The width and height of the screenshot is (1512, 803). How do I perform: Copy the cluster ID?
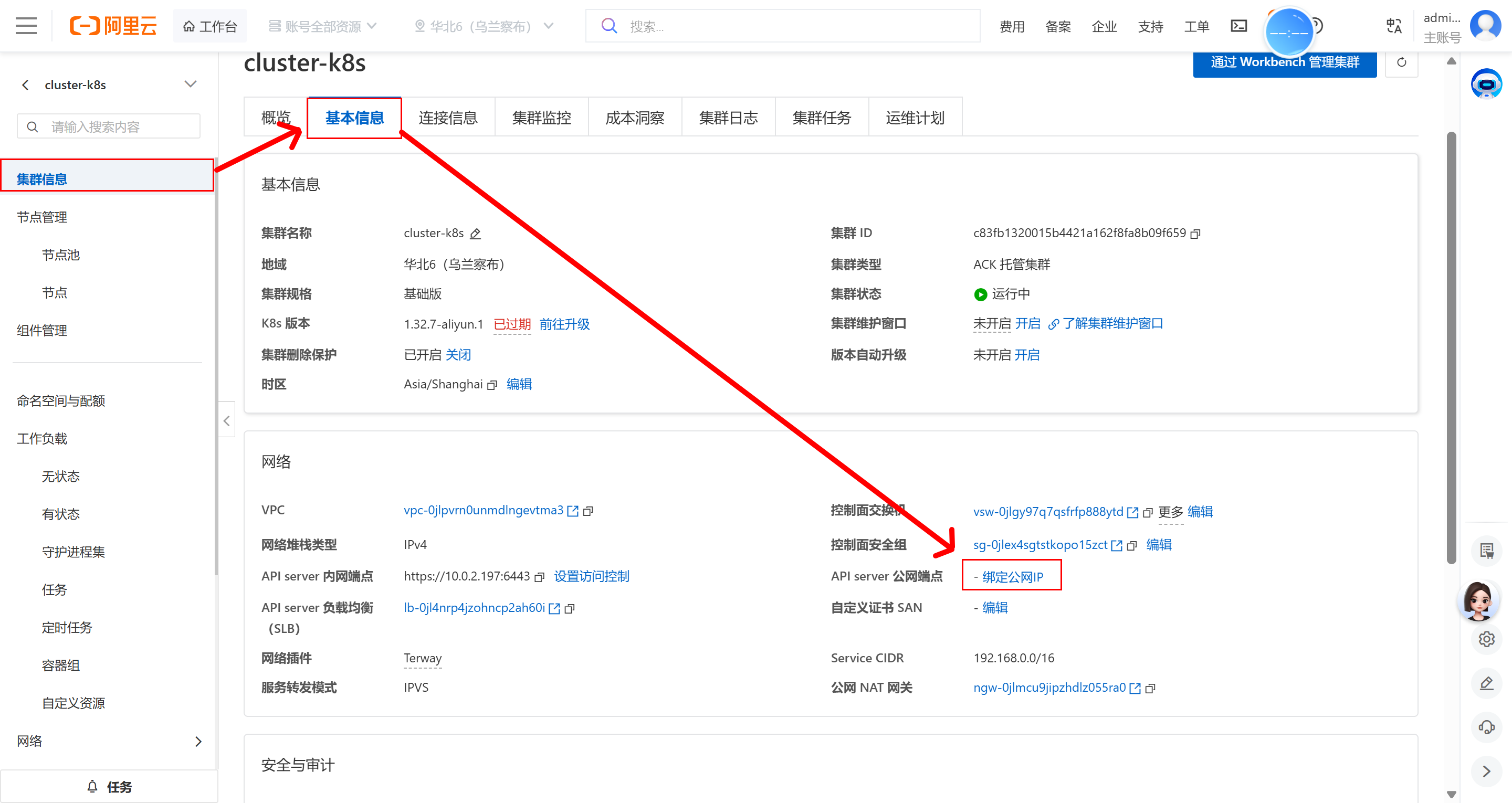[x=1195, y=234]
